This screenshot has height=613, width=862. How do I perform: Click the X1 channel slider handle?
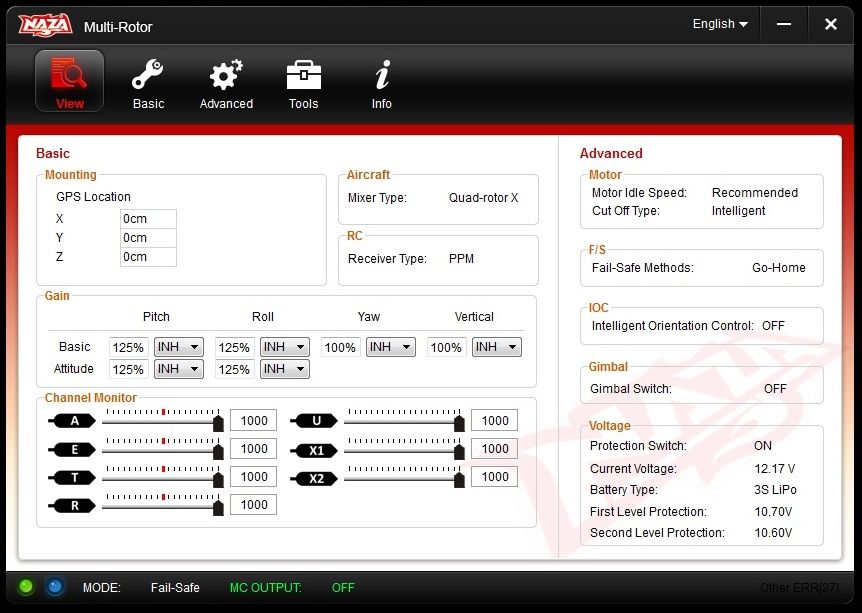459,452
